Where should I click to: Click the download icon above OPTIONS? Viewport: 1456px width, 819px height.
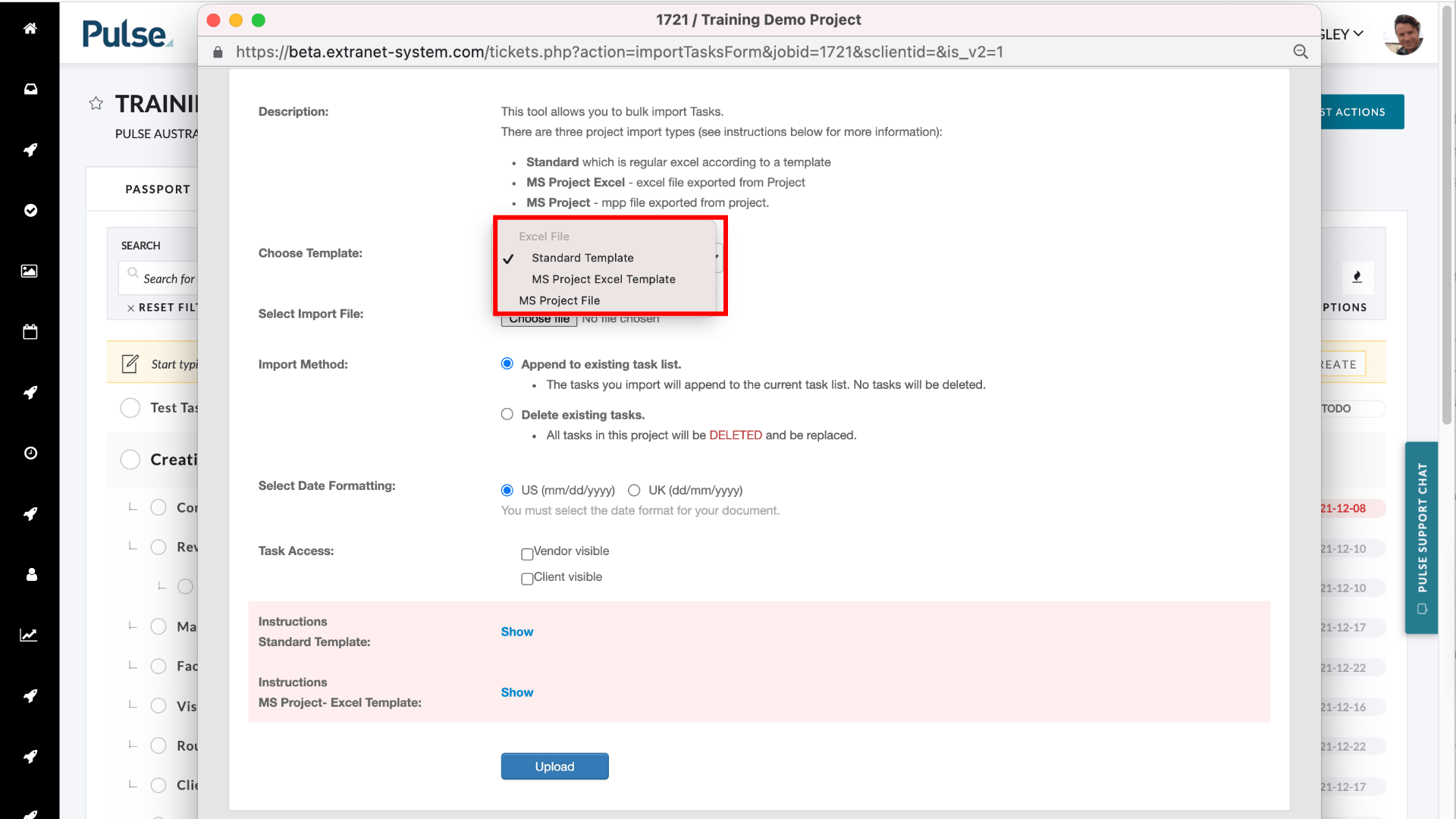click(1357, 278)
